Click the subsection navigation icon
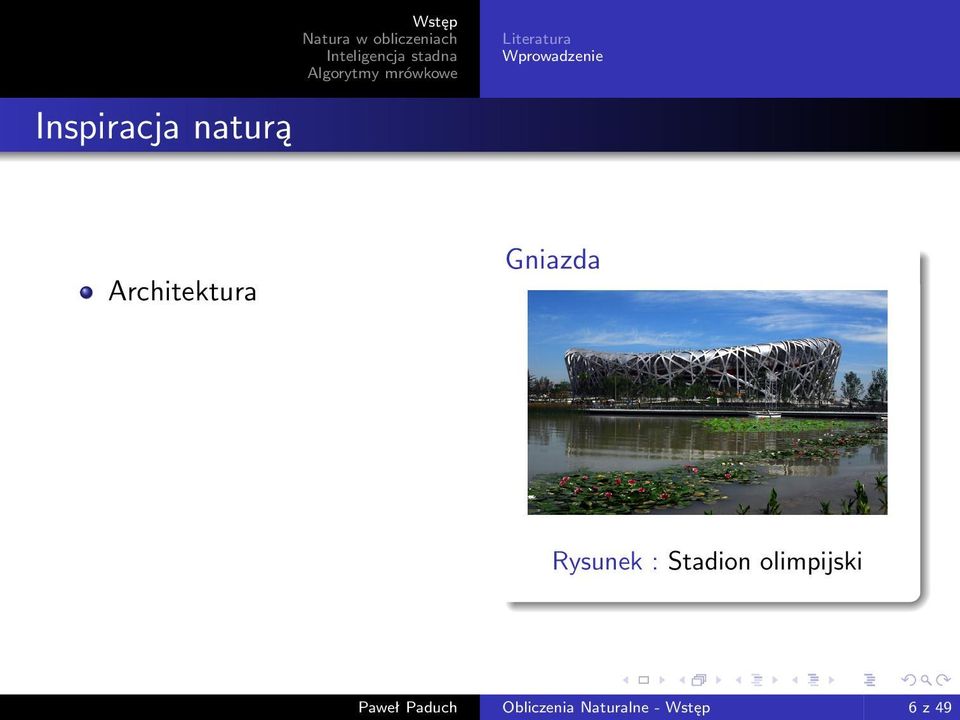 pyautogui.click(x=757, y=680)
